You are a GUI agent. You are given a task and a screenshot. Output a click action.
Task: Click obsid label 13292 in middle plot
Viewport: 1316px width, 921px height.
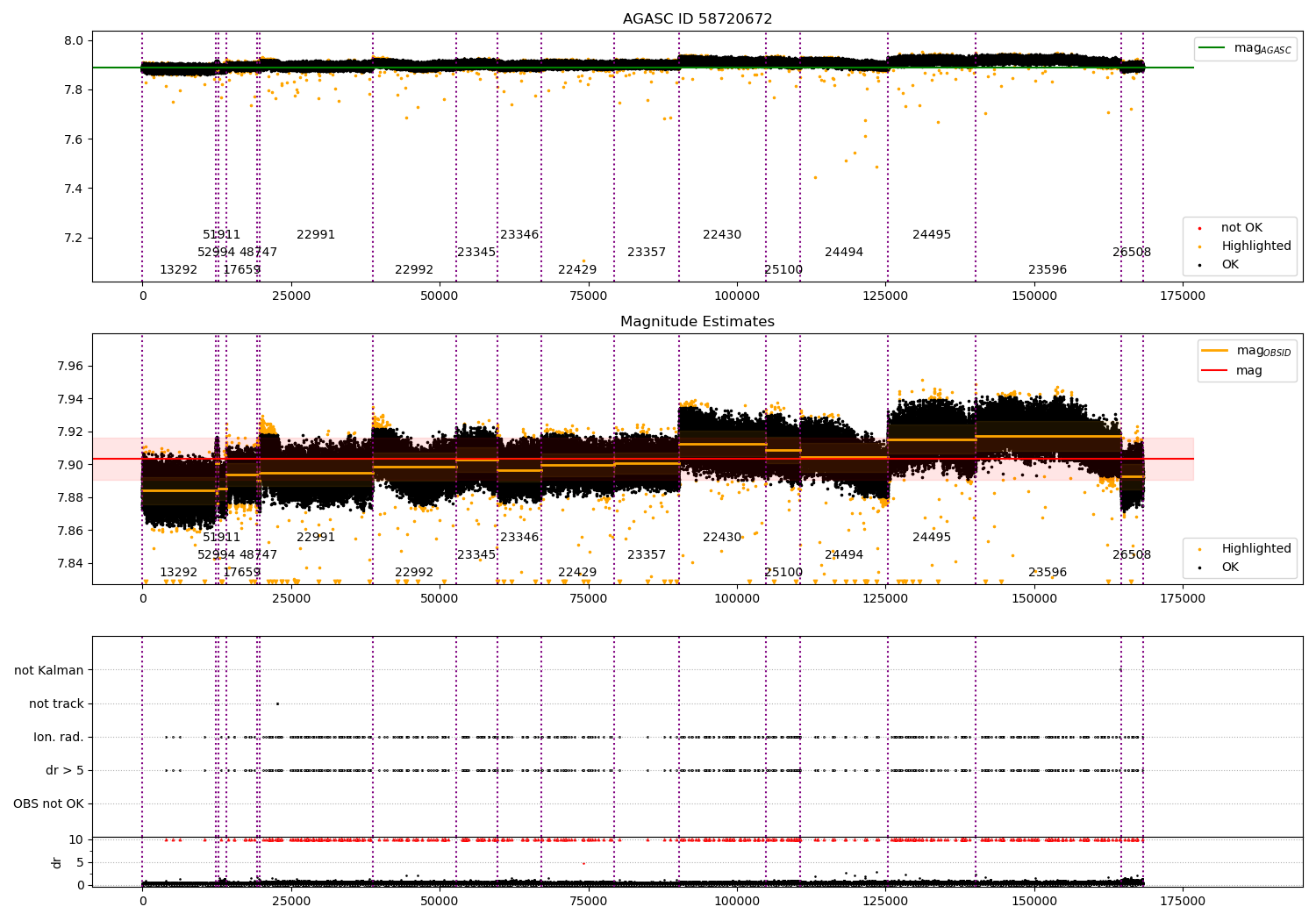[178, 573]
